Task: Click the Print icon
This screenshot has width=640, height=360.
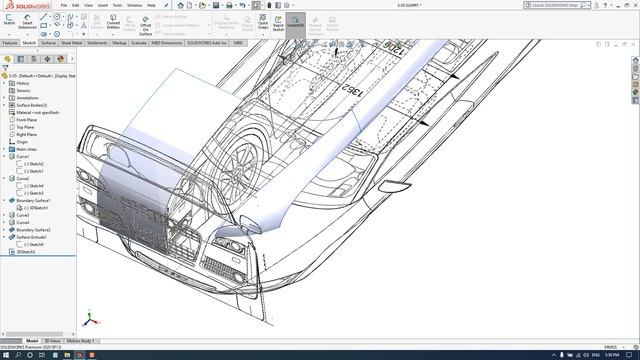Action: 229,5
